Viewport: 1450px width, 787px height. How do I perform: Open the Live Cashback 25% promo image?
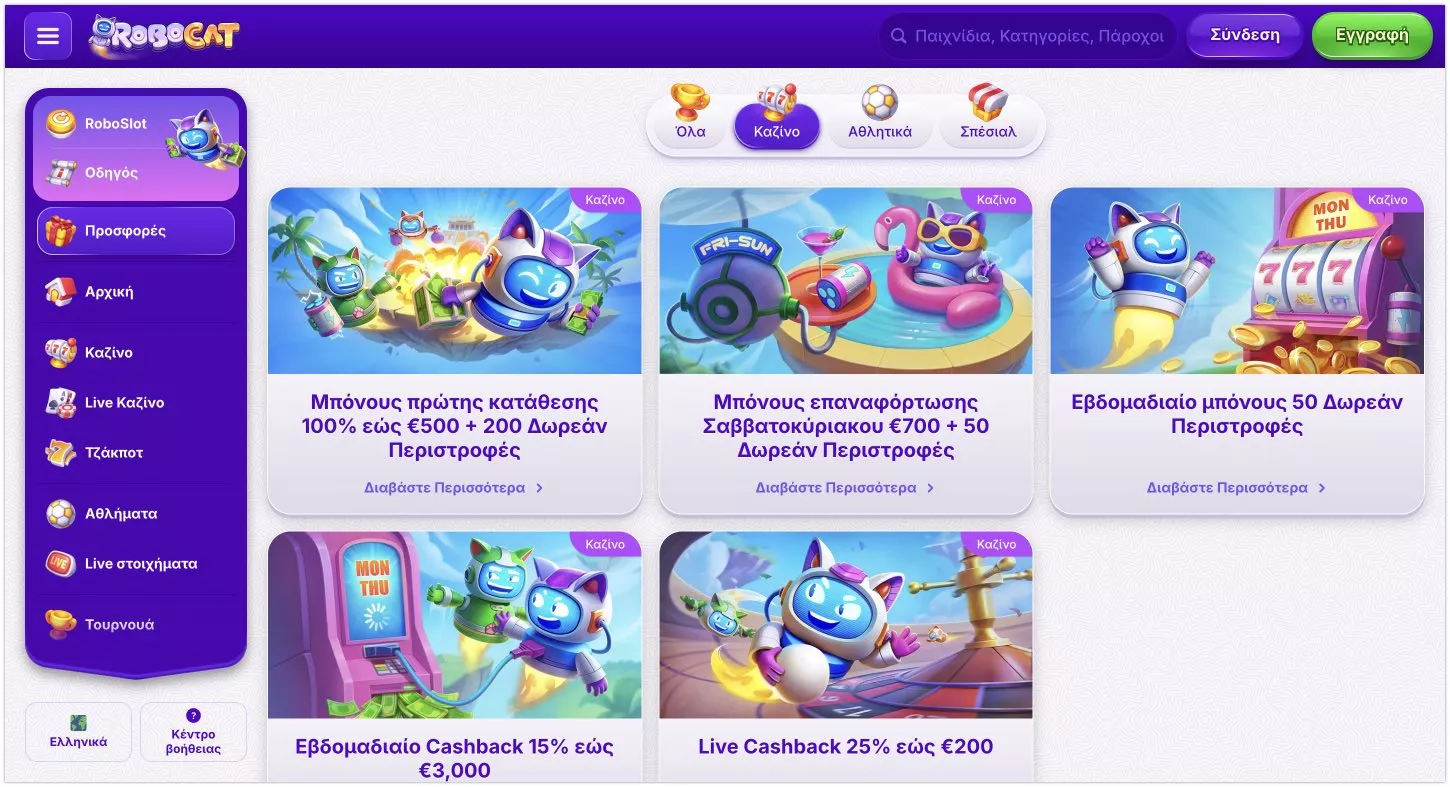tap(846, 625)
